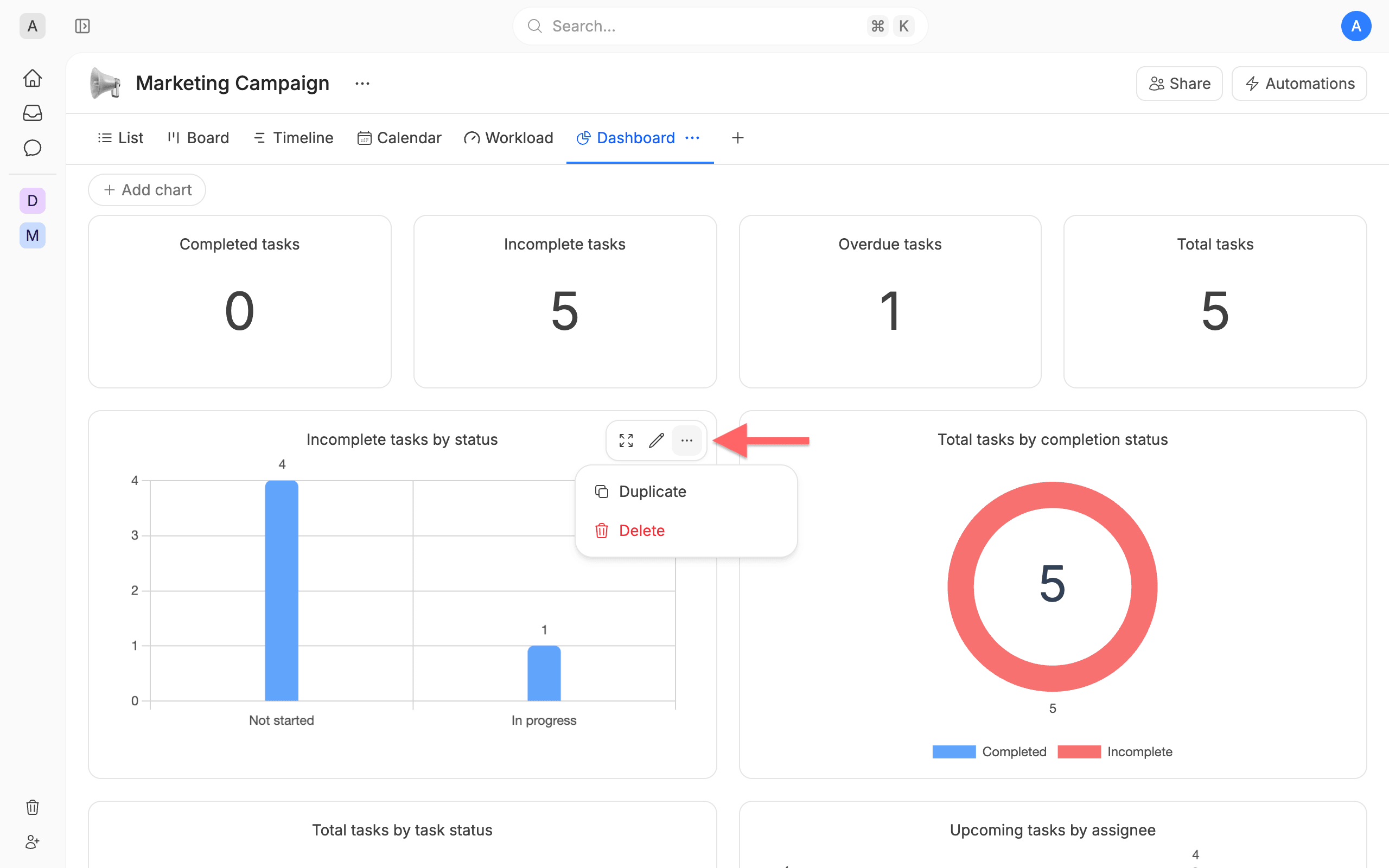Click Add chart button
This screenshot has width=1389, height=868.
point(147,190)
